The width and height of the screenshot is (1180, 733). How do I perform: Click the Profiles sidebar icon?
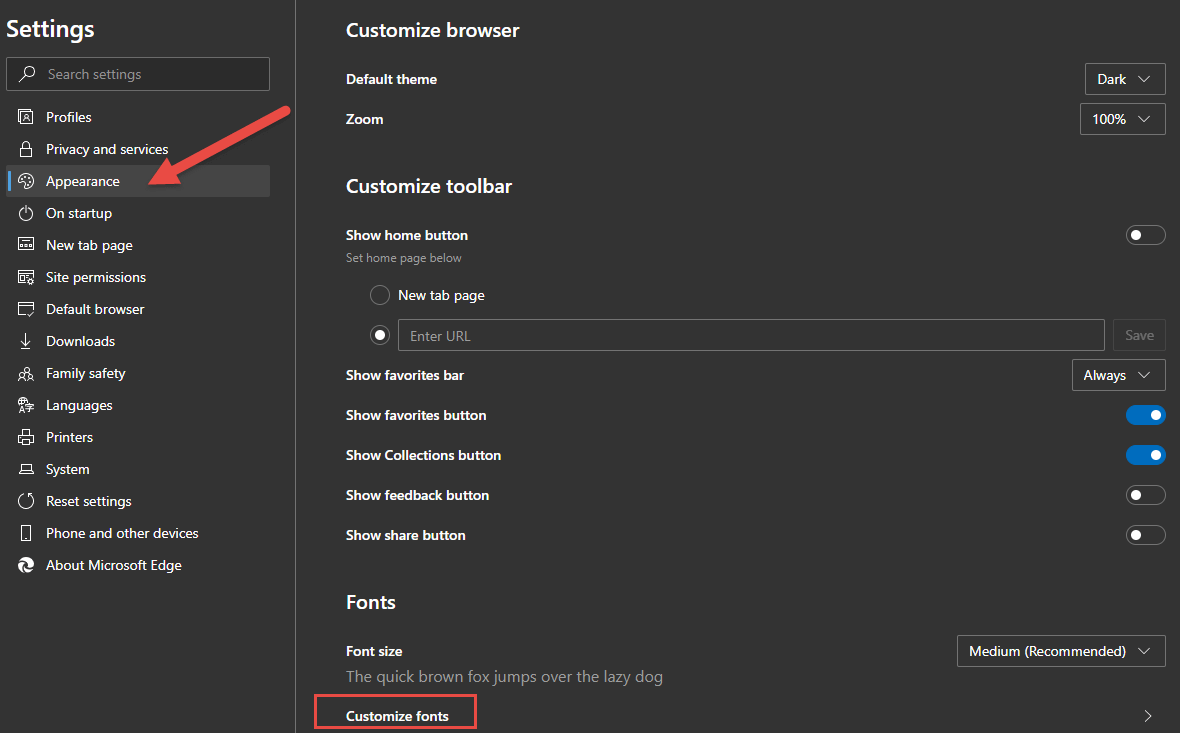25,117
